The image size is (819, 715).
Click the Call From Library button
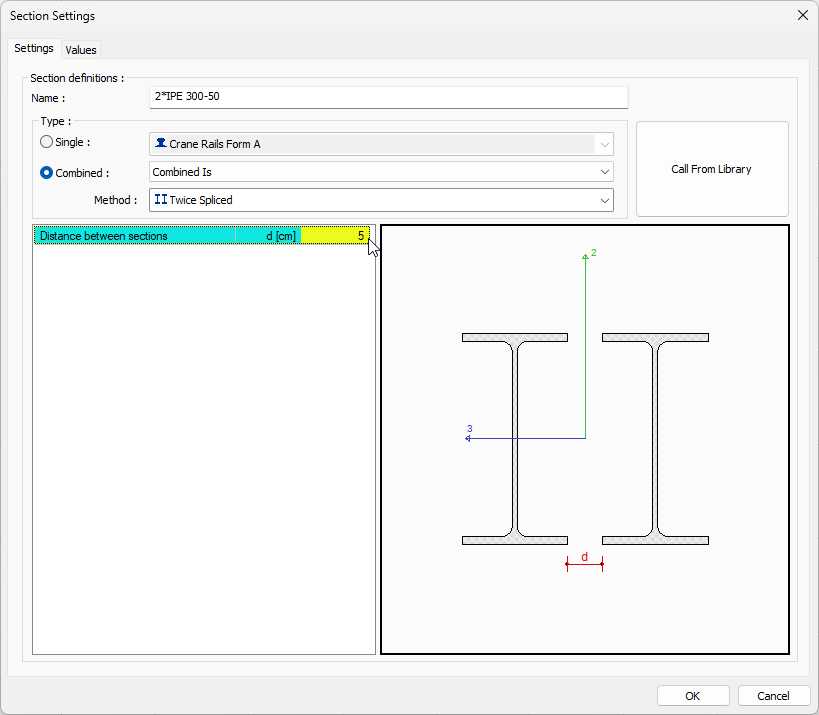click(711, 168)
